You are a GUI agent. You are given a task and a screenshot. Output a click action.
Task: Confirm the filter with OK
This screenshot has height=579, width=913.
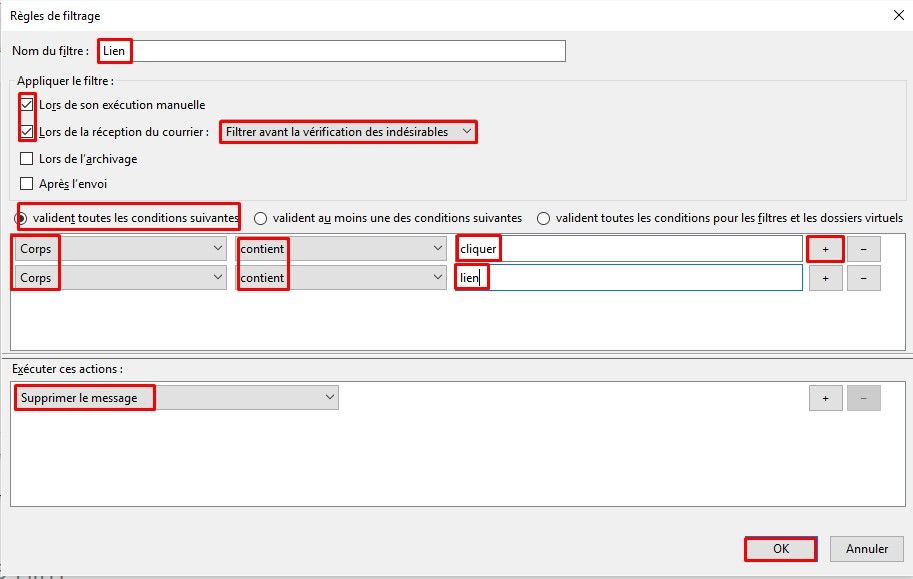coord(781,549)
